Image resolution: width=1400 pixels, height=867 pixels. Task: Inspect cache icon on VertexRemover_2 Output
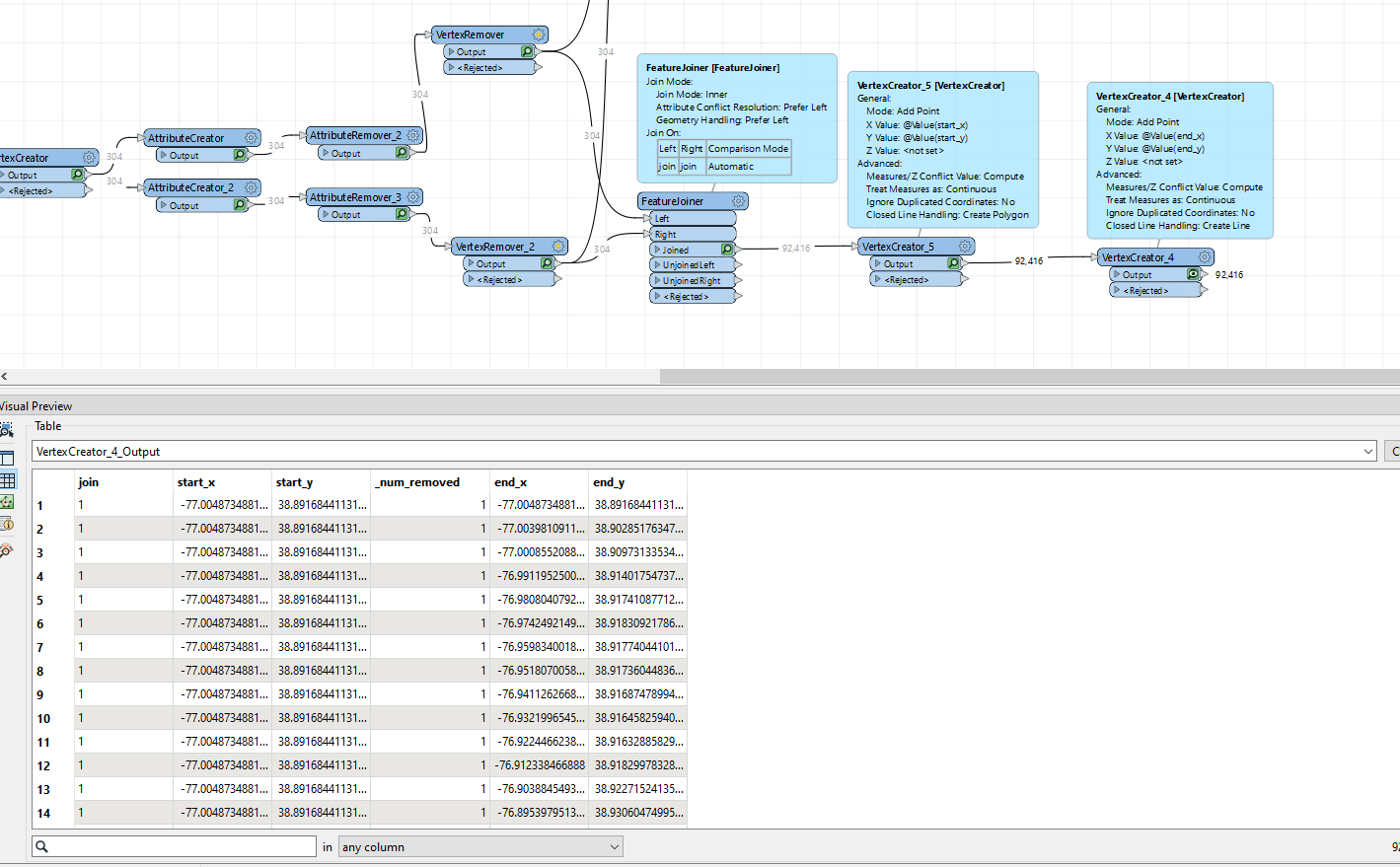(547, 263)
